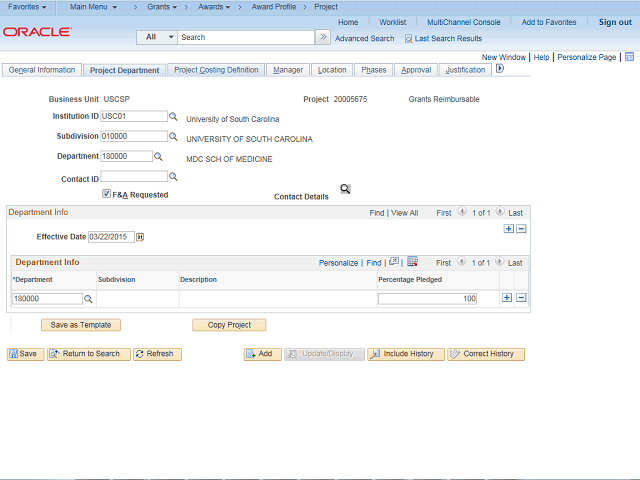Open Subdivision lookup magnifier
Viewport: 640px width, 480px height.
[x=173, y=137]
